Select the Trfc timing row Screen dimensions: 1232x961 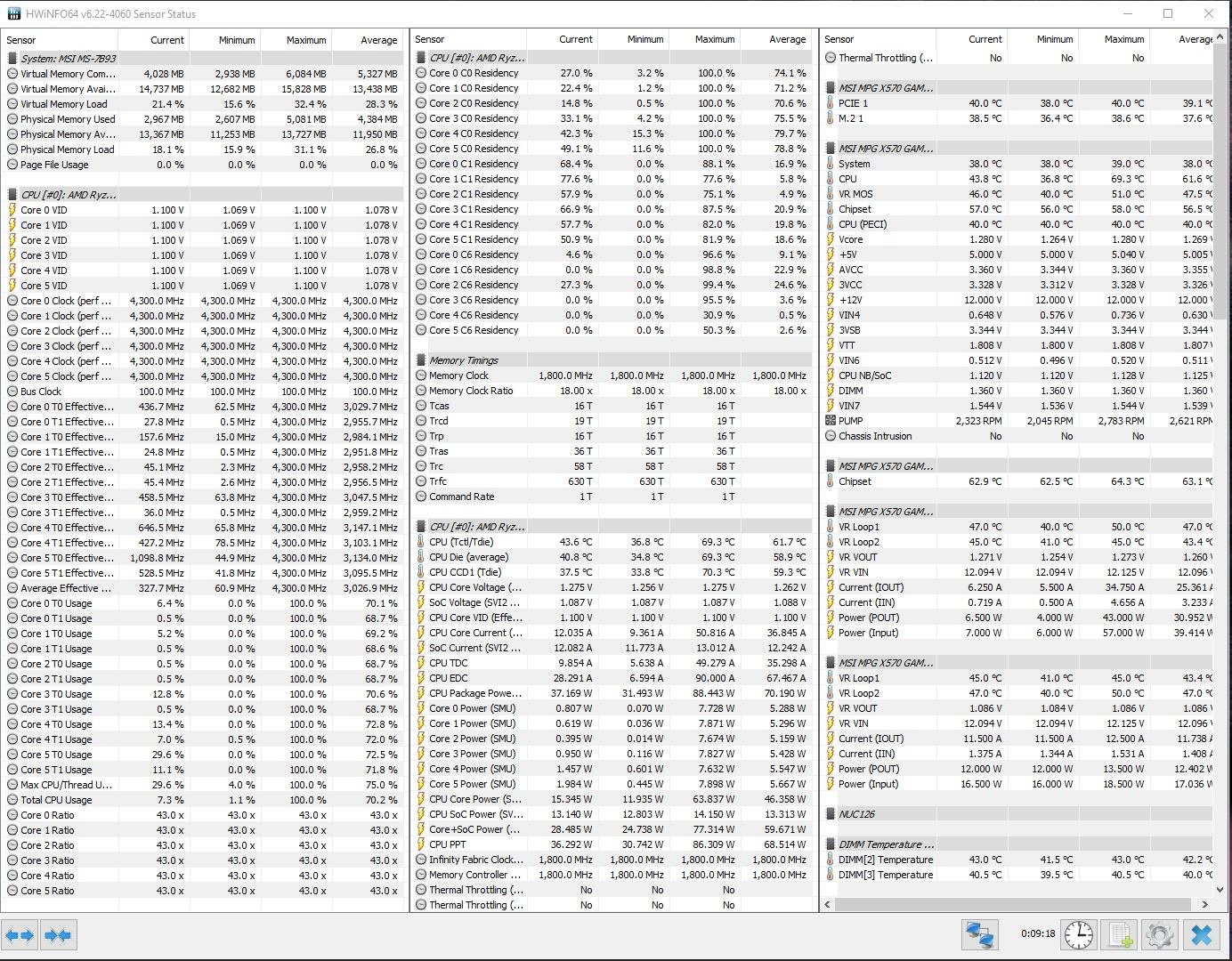612,481
